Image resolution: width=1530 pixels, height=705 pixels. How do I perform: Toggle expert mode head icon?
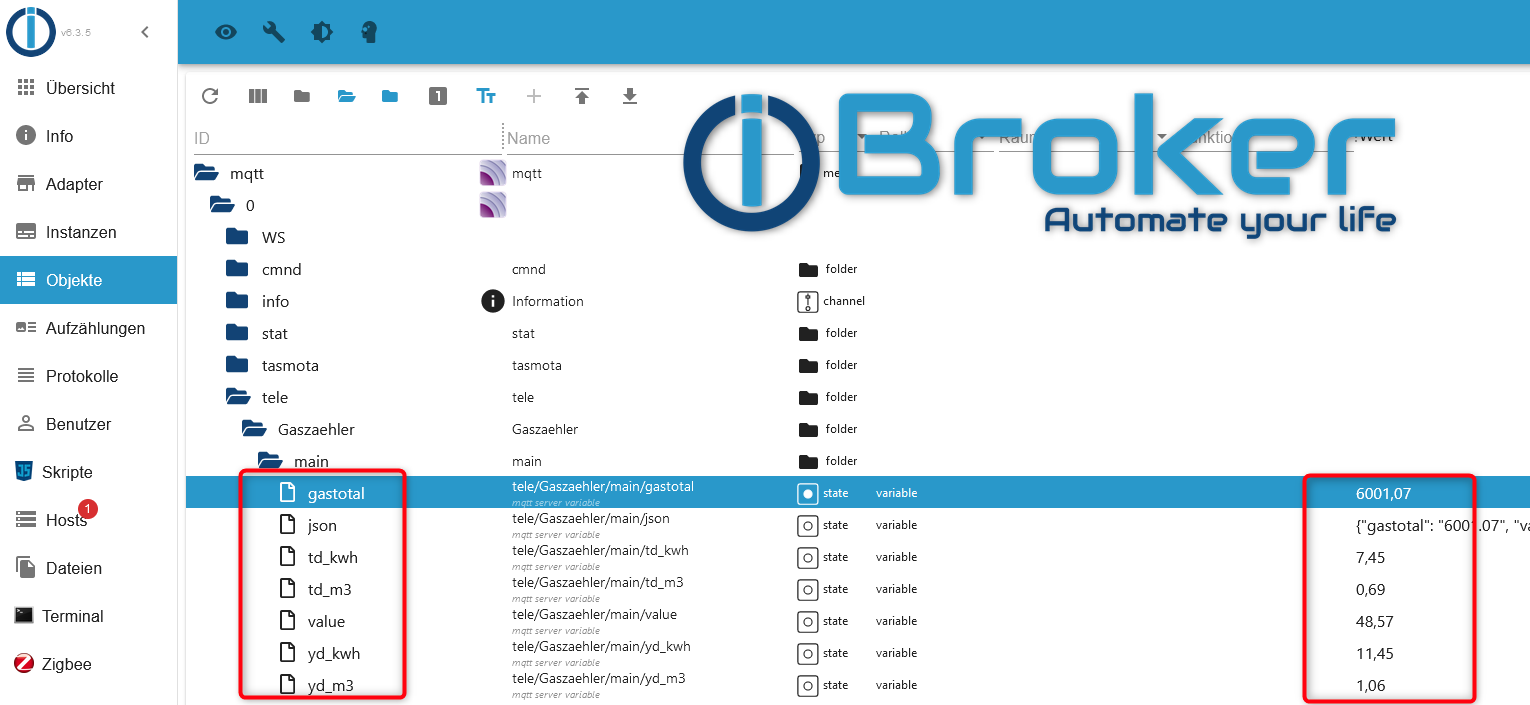coord(370,32)
